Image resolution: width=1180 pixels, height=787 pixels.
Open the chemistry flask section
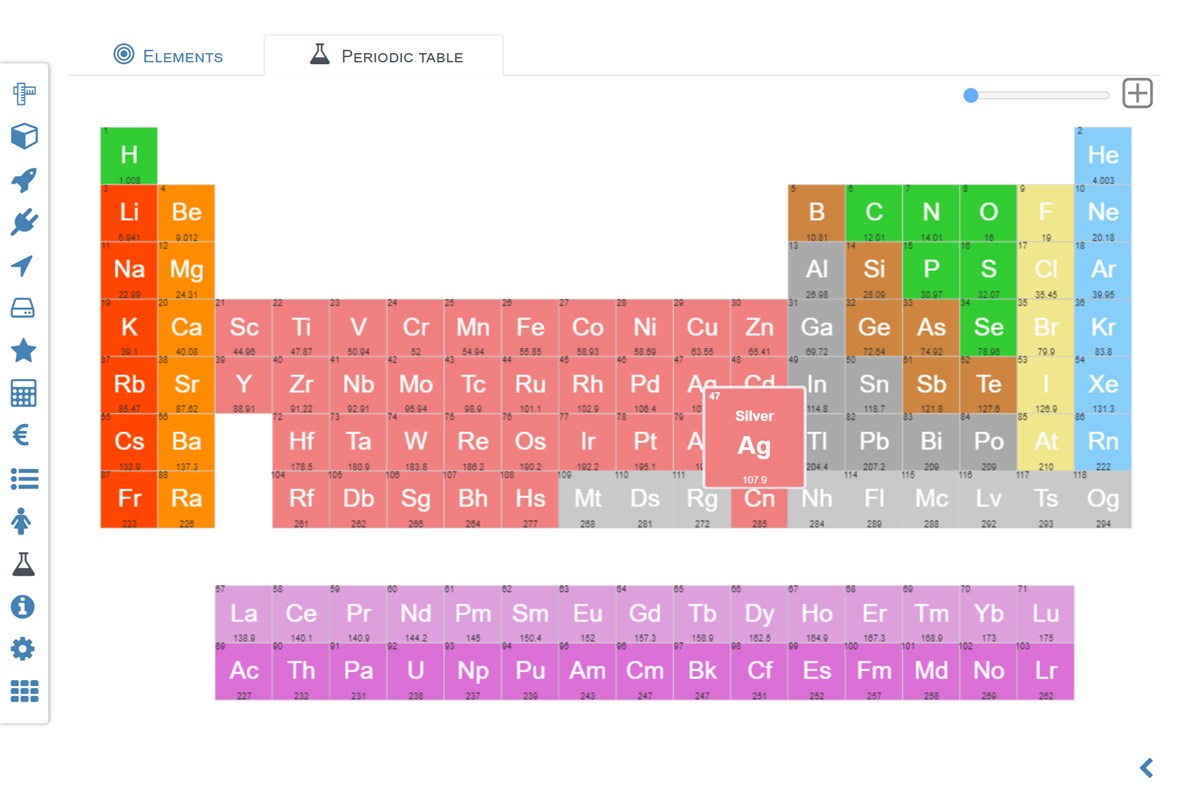click(24, 563)
